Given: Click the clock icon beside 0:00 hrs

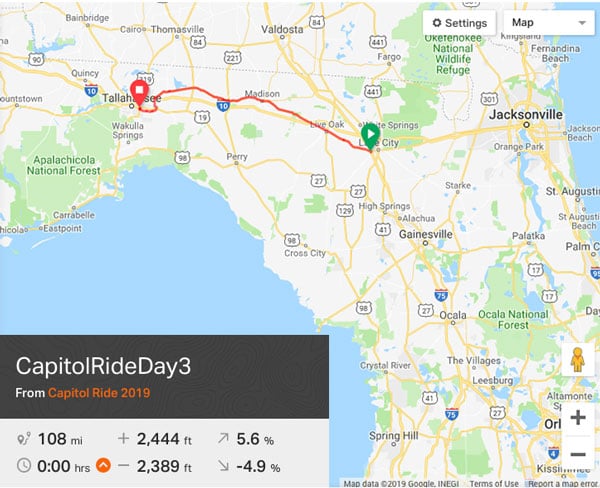Looking at the screenshot, I should (24, 464).
